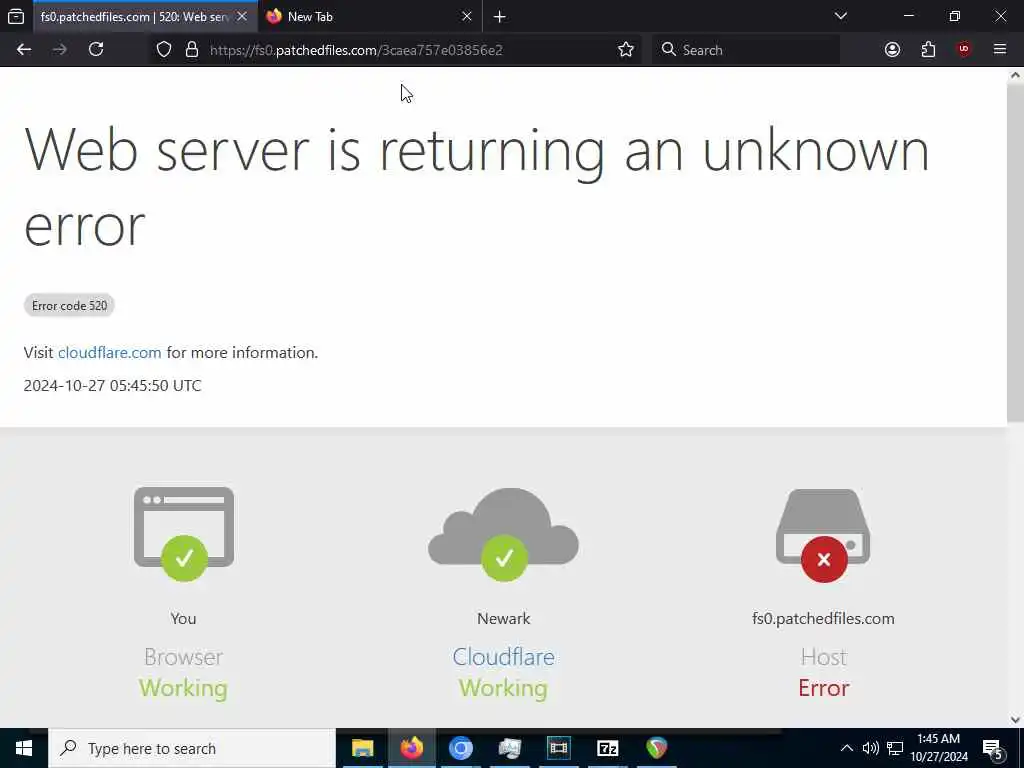Click the scrollbar down arrow
This screenshot has height=768, width=1024.
[1015, 720]
